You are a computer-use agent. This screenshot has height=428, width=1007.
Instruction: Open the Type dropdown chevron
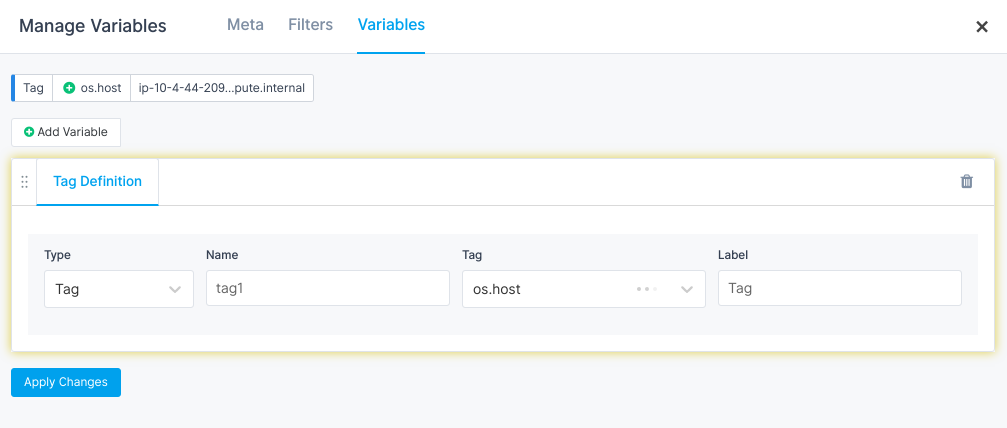click(175, 289)
